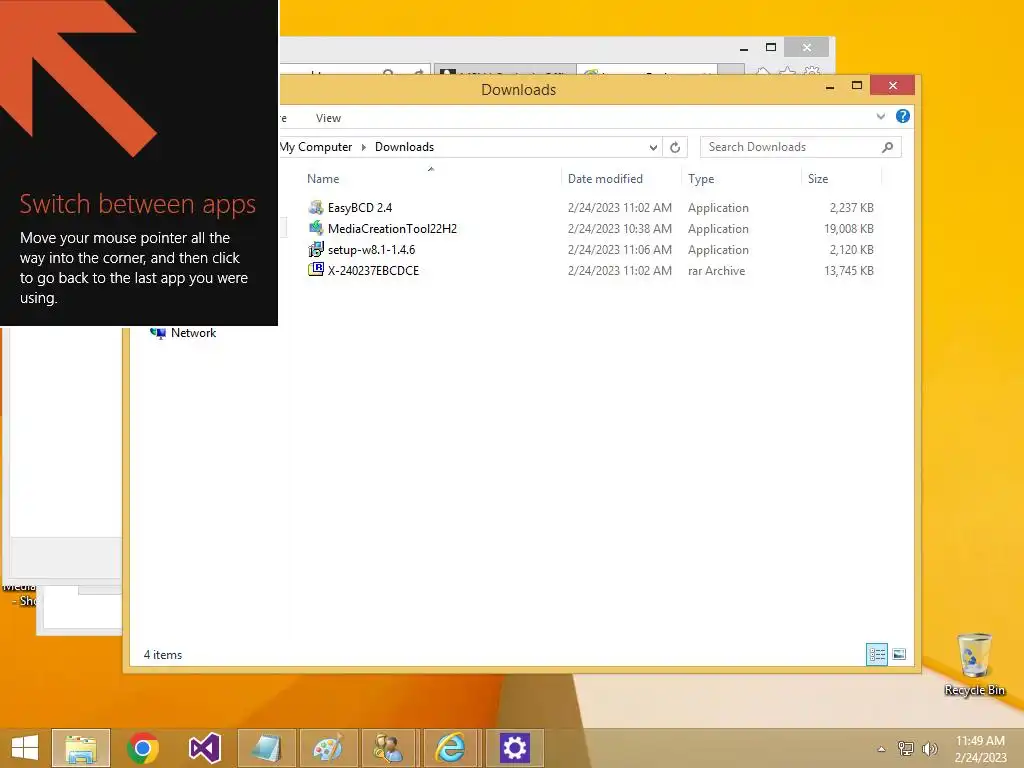Open the network status tray icon

(906, 748)
